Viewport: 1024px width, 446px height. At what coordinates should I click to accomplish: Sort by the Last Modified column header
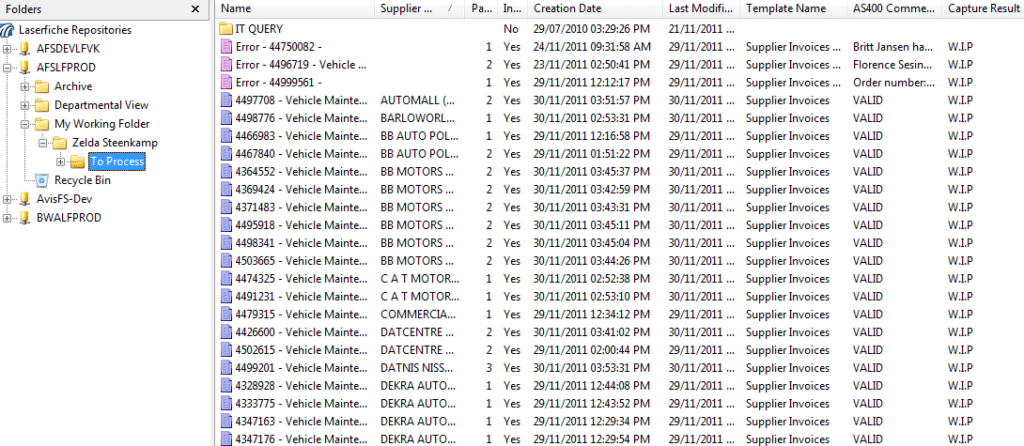point(703,9)
